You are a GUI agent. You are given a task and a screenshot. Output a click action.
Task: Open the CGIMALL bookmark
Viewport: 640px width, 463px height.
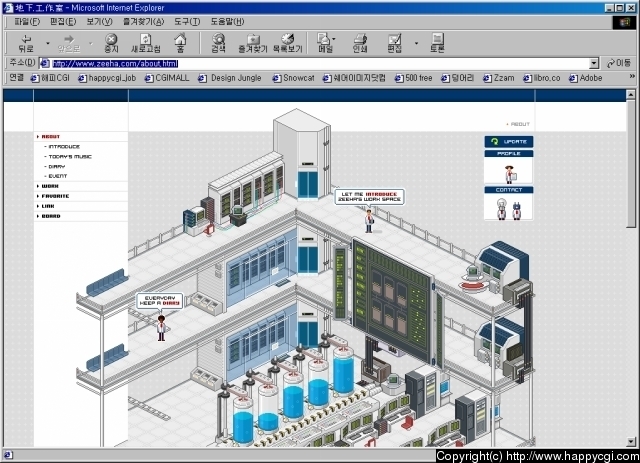(x=167, y=78)
